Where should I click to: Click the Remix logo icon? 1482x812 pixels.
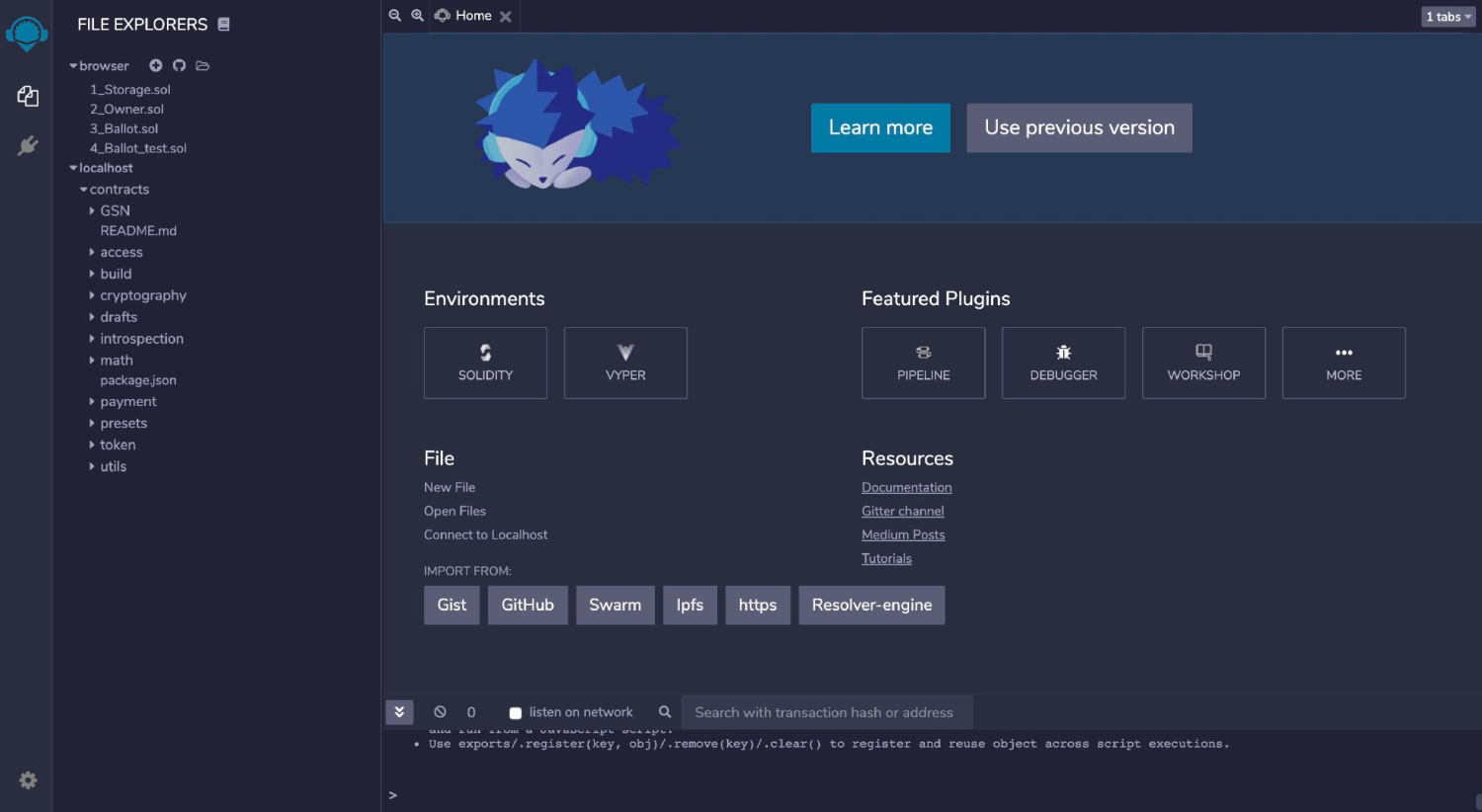(27, 34)
